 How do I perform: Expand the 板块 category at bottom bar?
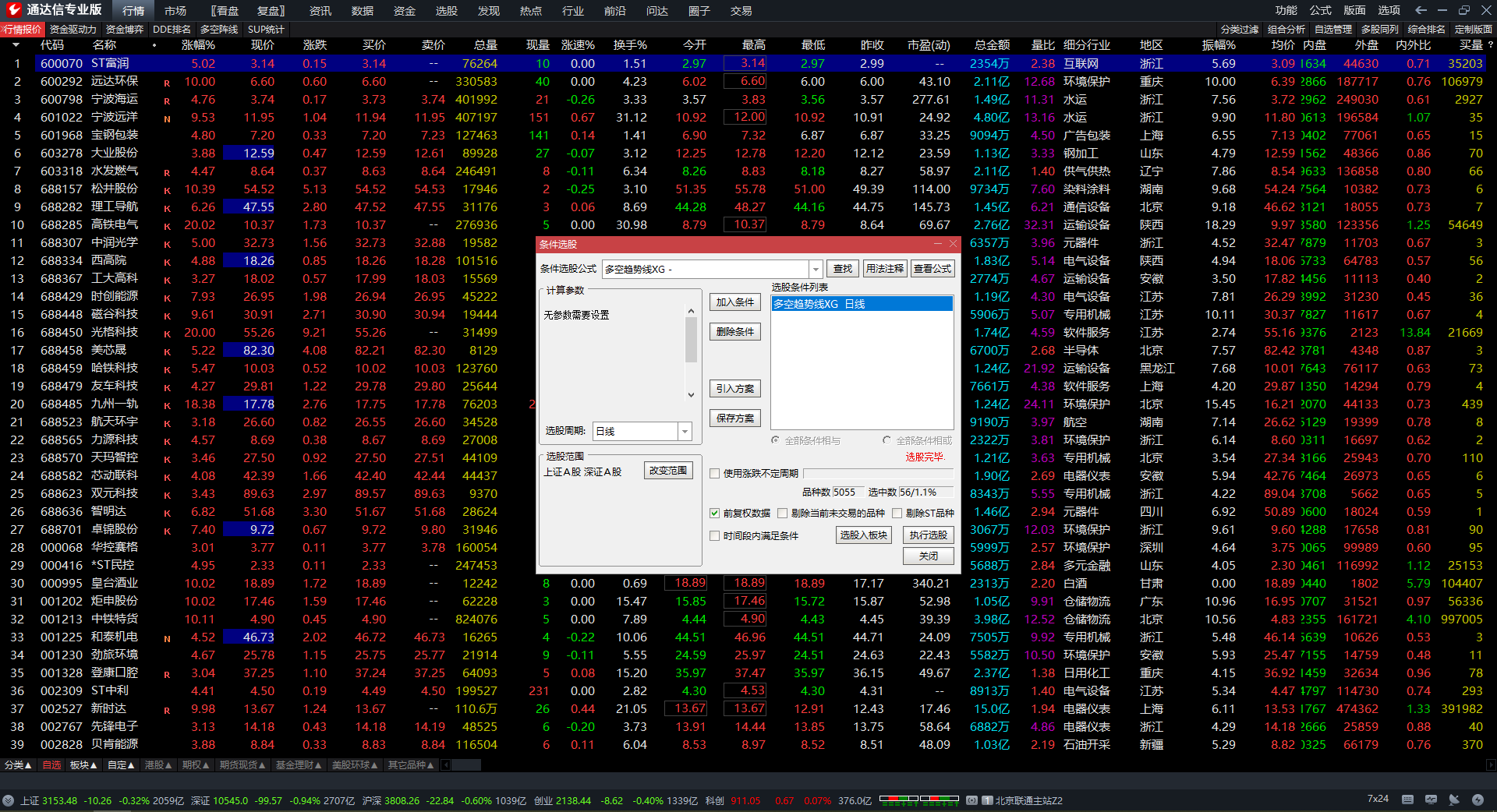coord(83,765)
